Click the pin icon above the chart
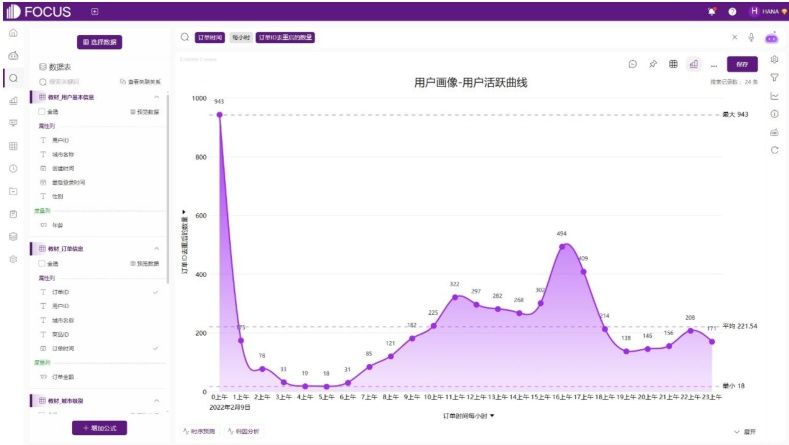The width and height of the screenshot is (789, 445). (x=653, y=64)
